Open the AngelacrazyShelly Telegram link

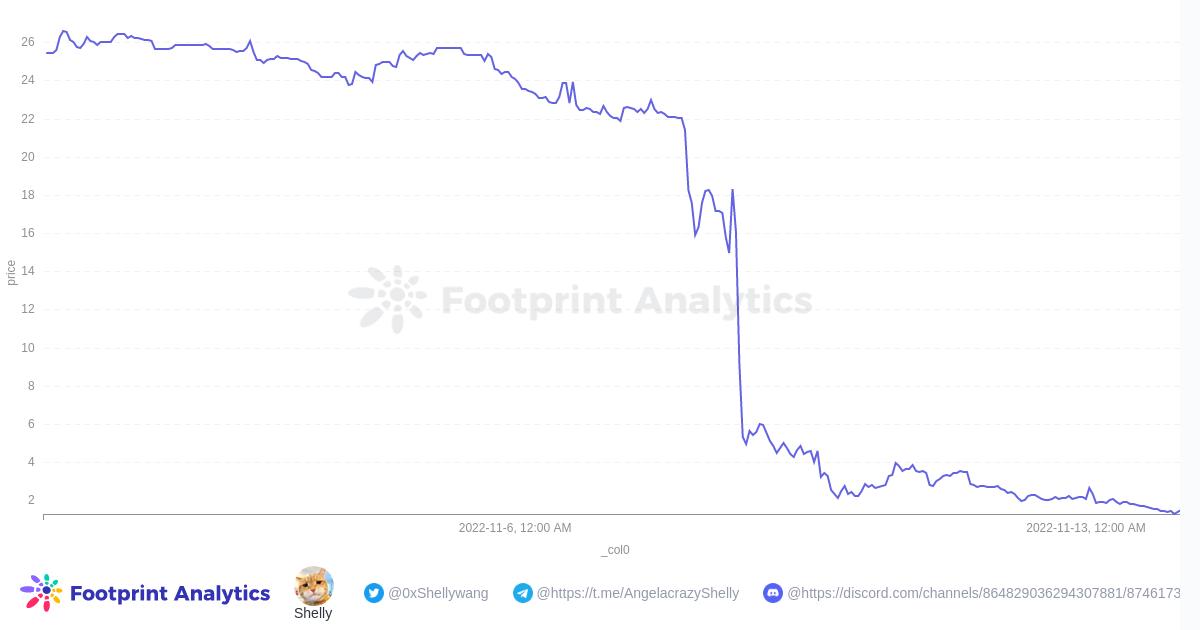[638, 593]
